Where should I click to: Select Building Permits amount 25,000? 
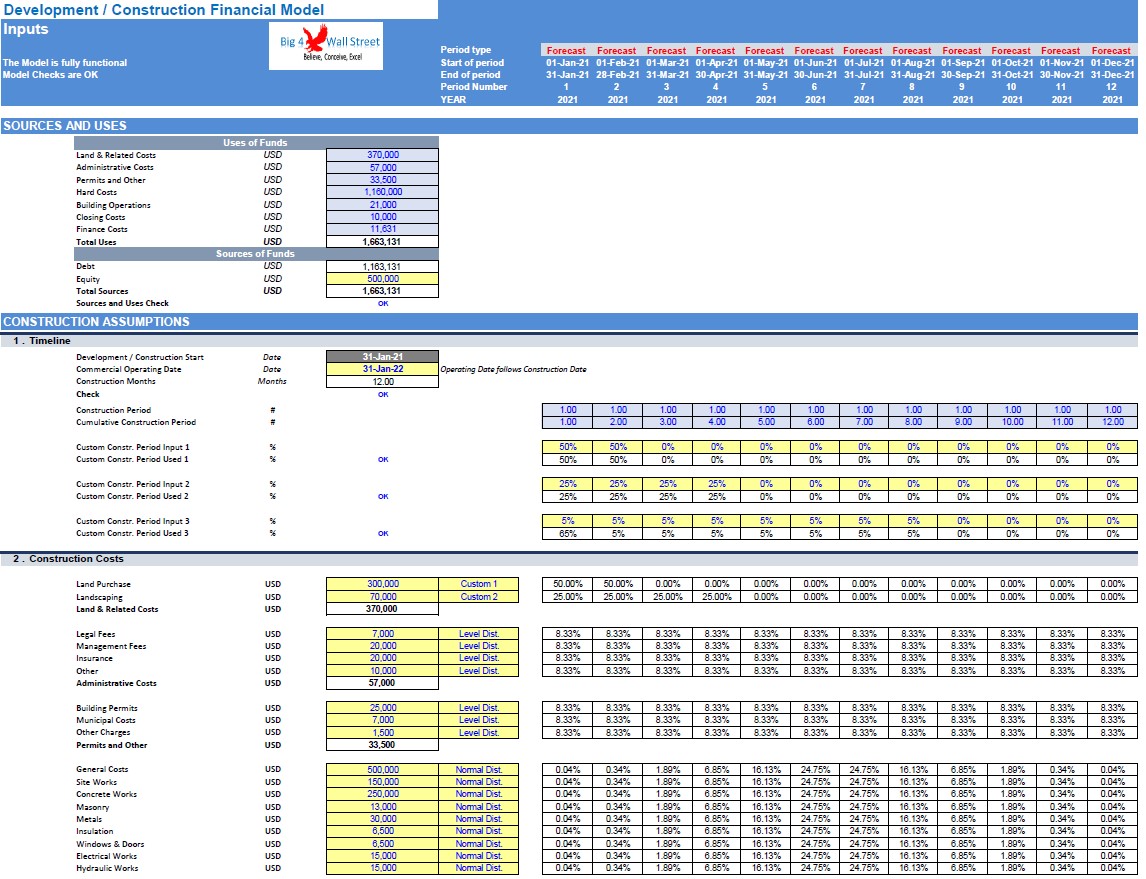pos(382,707)
